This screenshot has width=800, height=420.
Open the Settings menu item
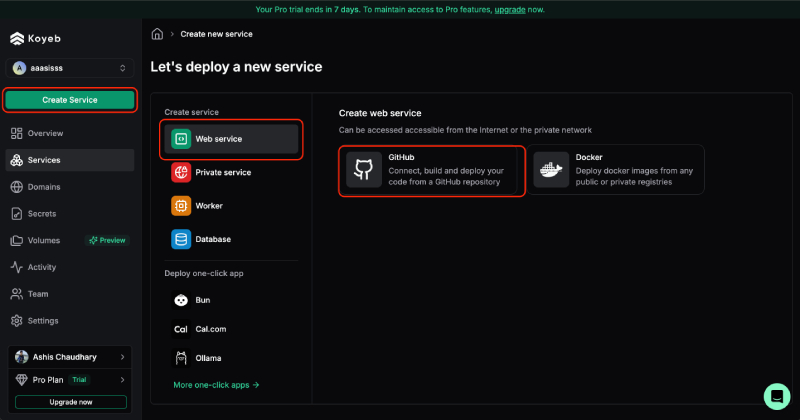(x=70, y=320)
